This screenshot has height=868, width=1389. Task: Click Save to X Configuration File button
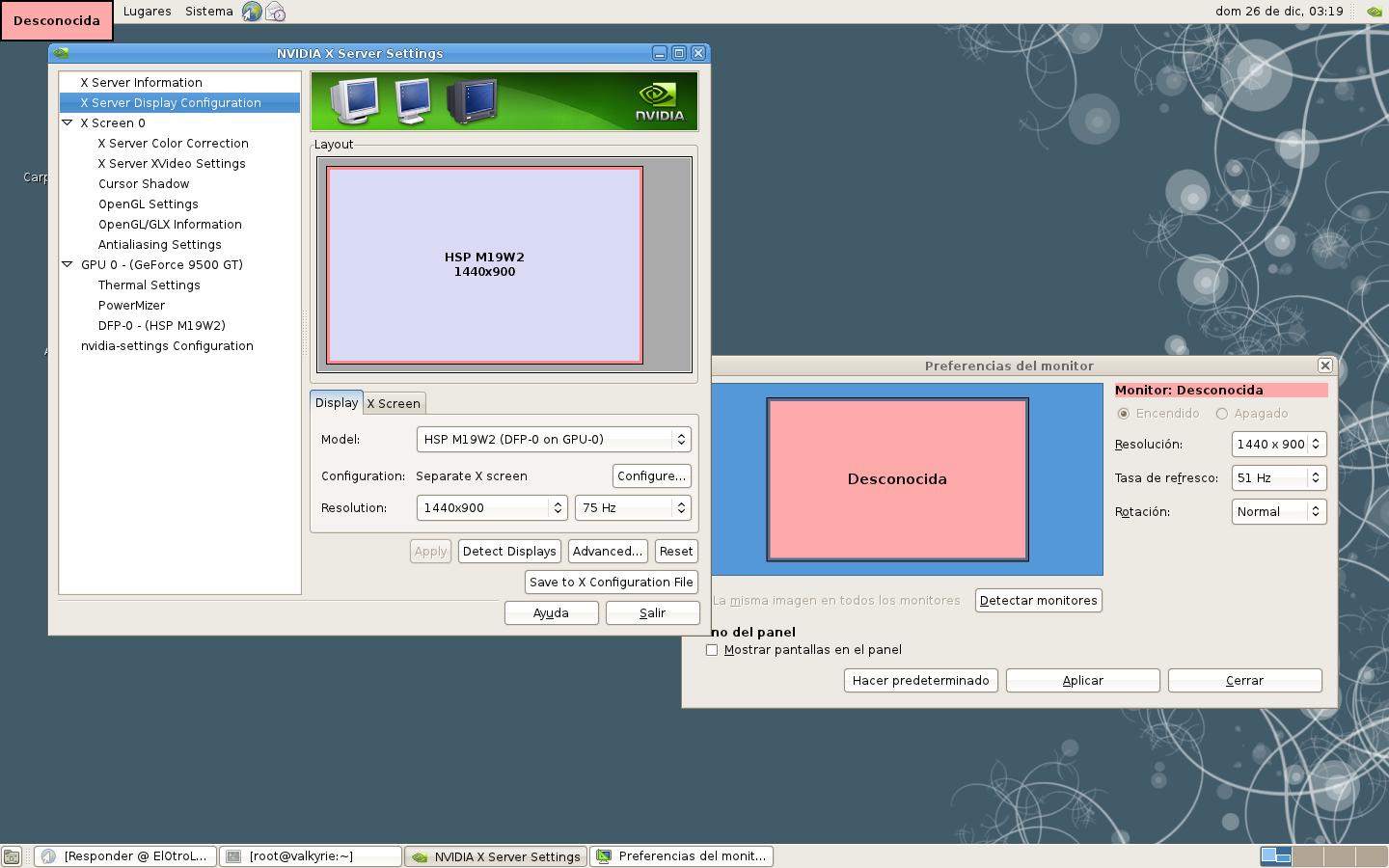click(x=612, y=583)
